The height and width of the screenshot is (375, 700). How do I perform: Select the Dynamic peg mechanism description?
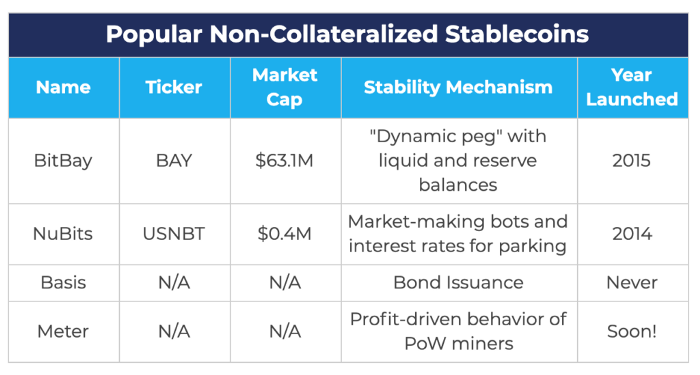click(x=458, y=161)
